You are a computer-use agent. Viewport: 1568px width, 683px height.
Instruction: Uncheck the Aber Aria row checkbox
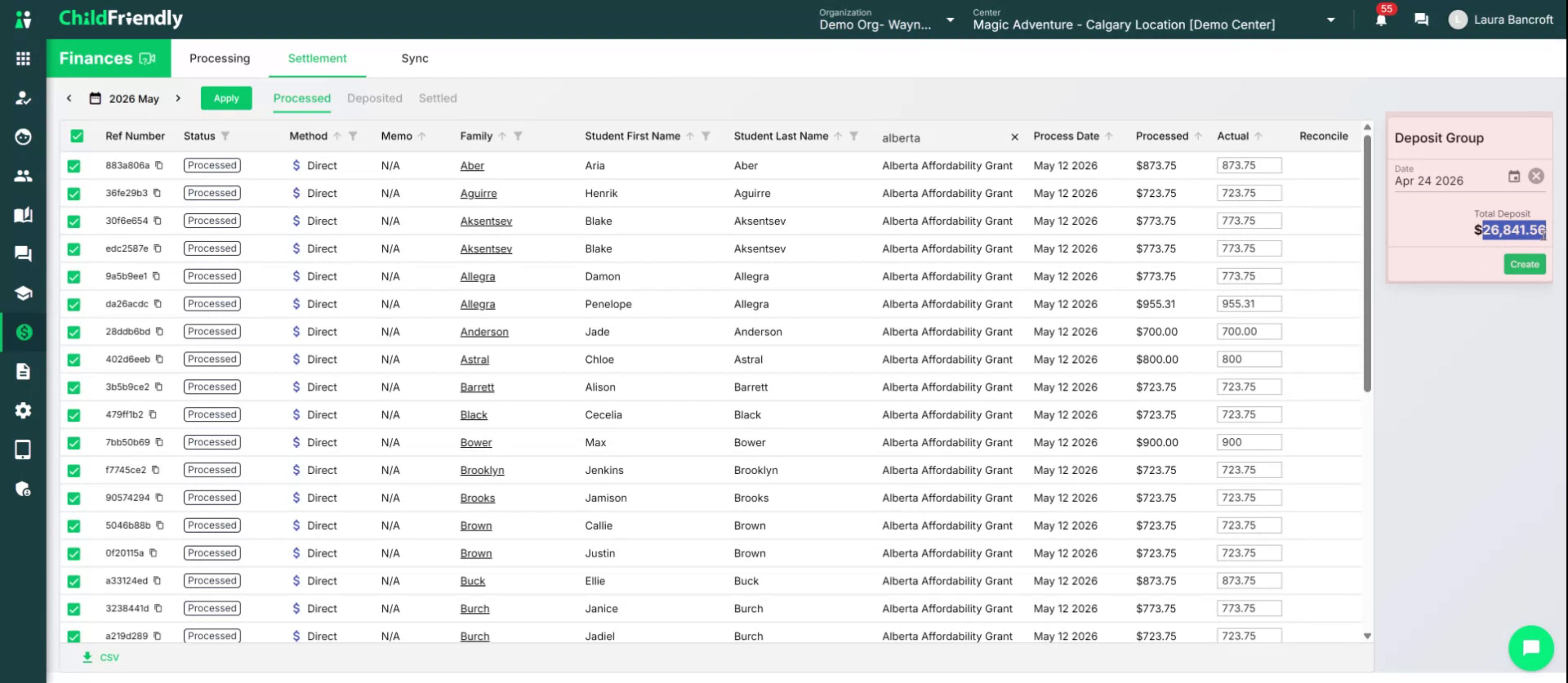(x=74, y=166)
